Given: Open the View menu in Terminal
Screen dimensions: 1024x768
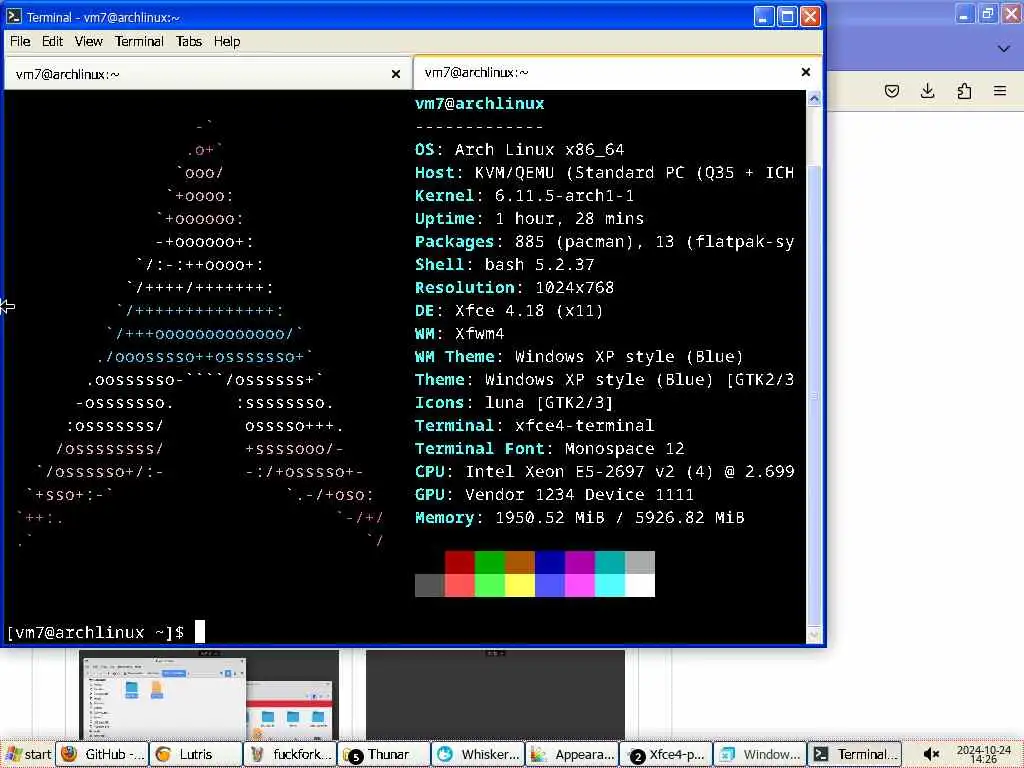Looking at the screenshot, I should pos(88,41).
